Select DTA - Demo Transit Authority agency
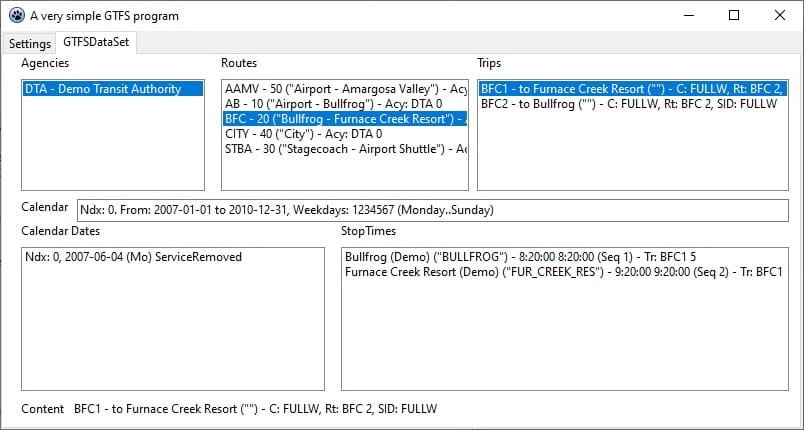This screenshot has width=804, height=430. pos(113,89)
